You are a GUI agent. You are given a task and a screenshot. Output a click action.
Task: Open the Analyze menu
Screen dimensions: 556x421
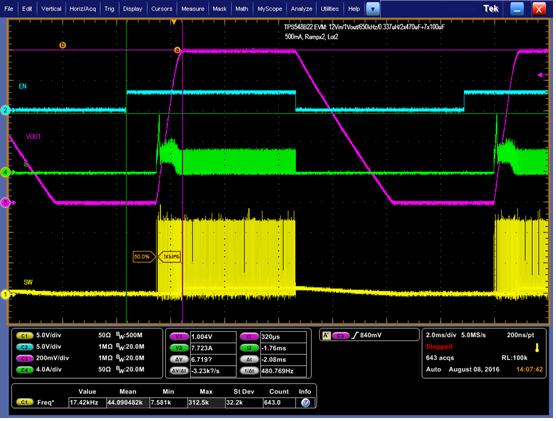[x=301, y=9]
